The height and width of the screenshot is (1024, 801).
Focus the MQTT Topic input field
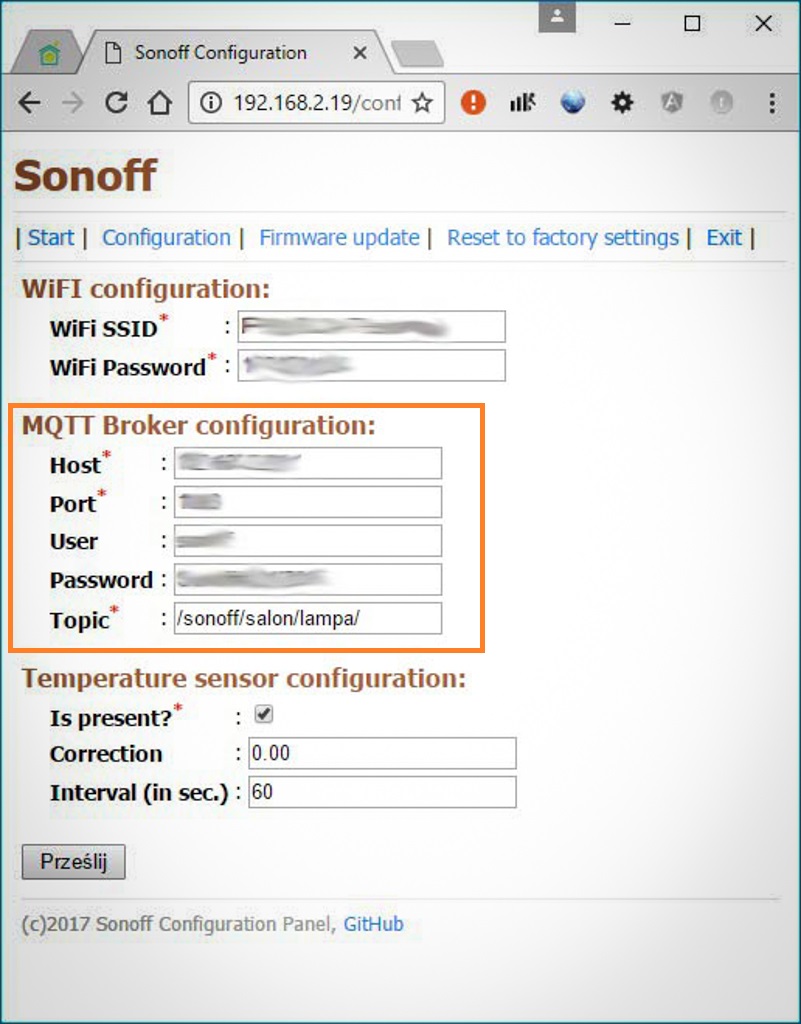click(x=307, y=618)
